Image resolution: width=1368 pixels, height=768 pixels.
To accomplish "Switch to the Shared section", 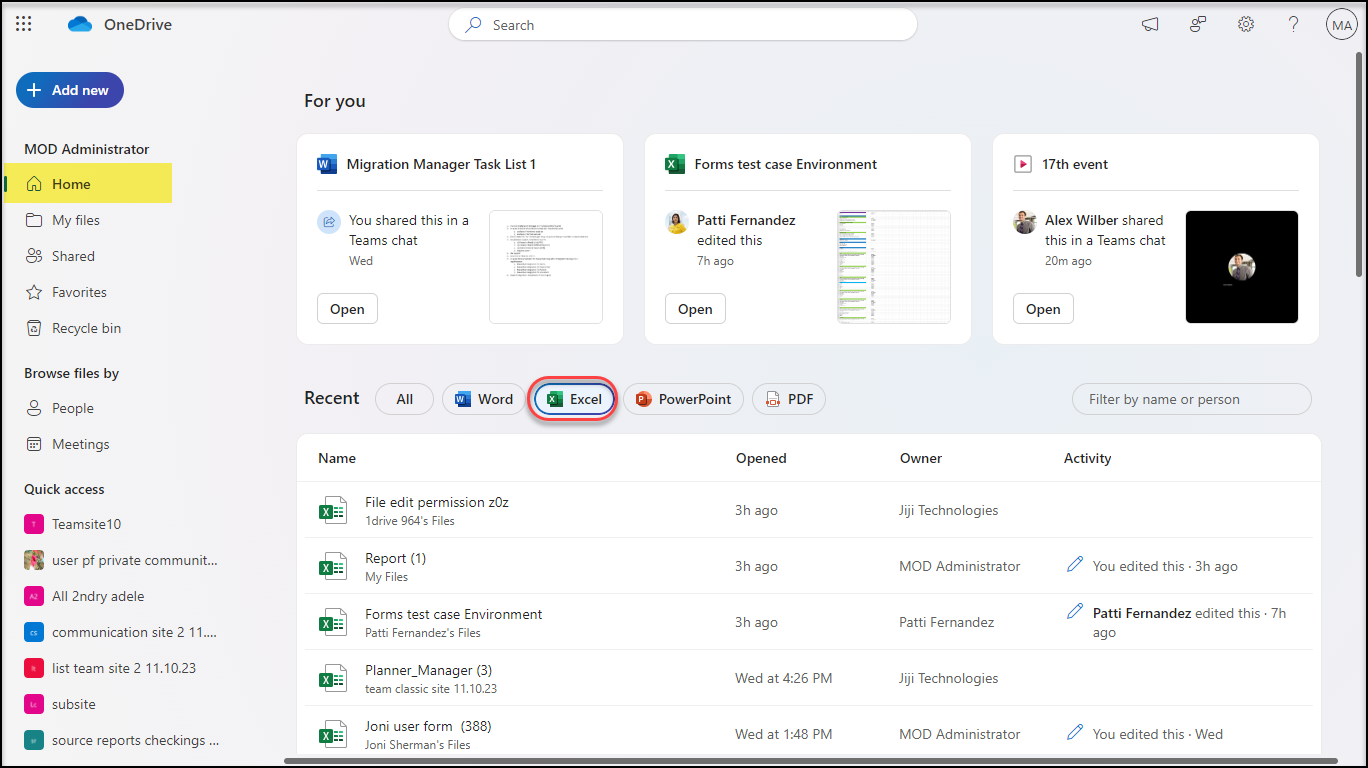I will (x=73, y=256).
